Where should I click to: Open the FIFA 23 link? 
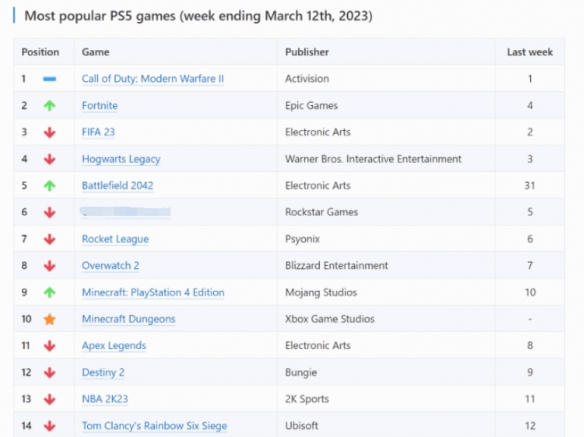(98, 132)
